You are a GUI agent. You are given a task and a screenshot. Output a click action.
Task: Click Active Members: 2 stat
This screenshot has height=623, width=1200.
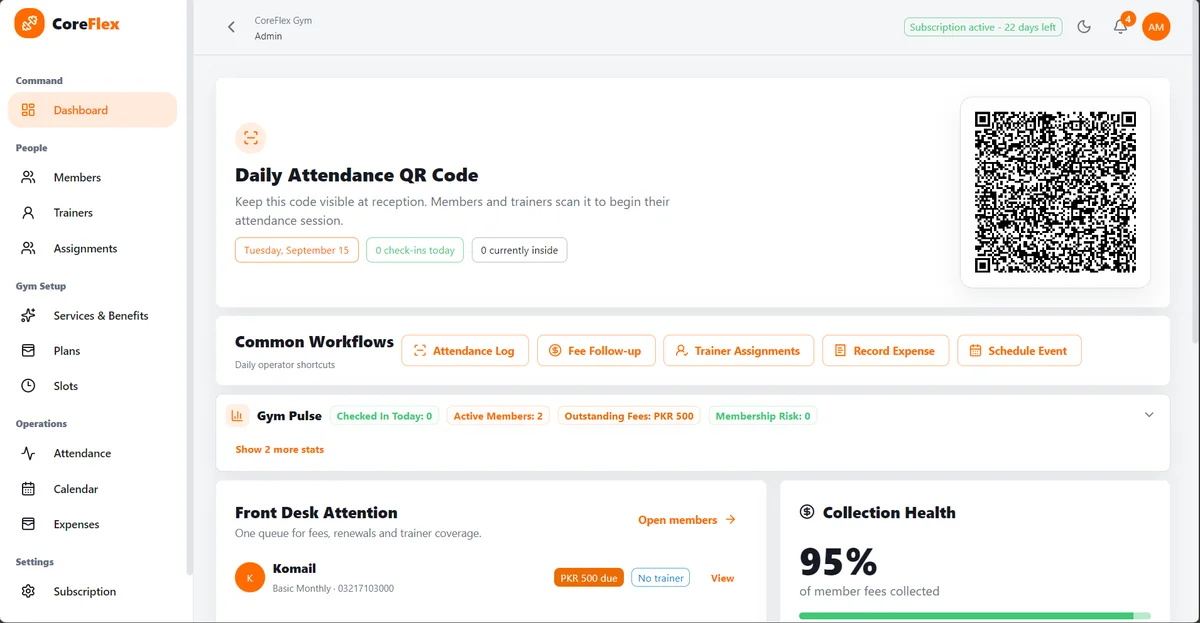pyautogui.click(x=498, y=416)
